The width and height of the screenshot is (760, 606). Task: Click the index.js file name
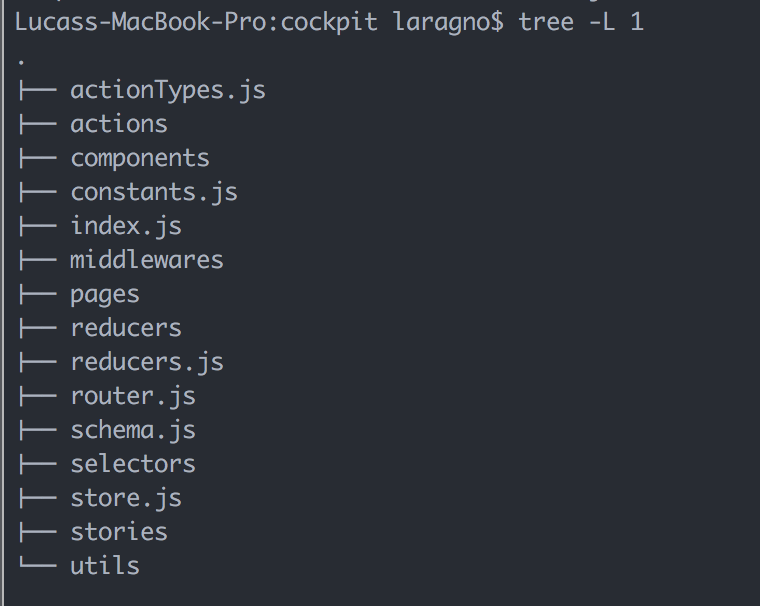tap(126, 227)
